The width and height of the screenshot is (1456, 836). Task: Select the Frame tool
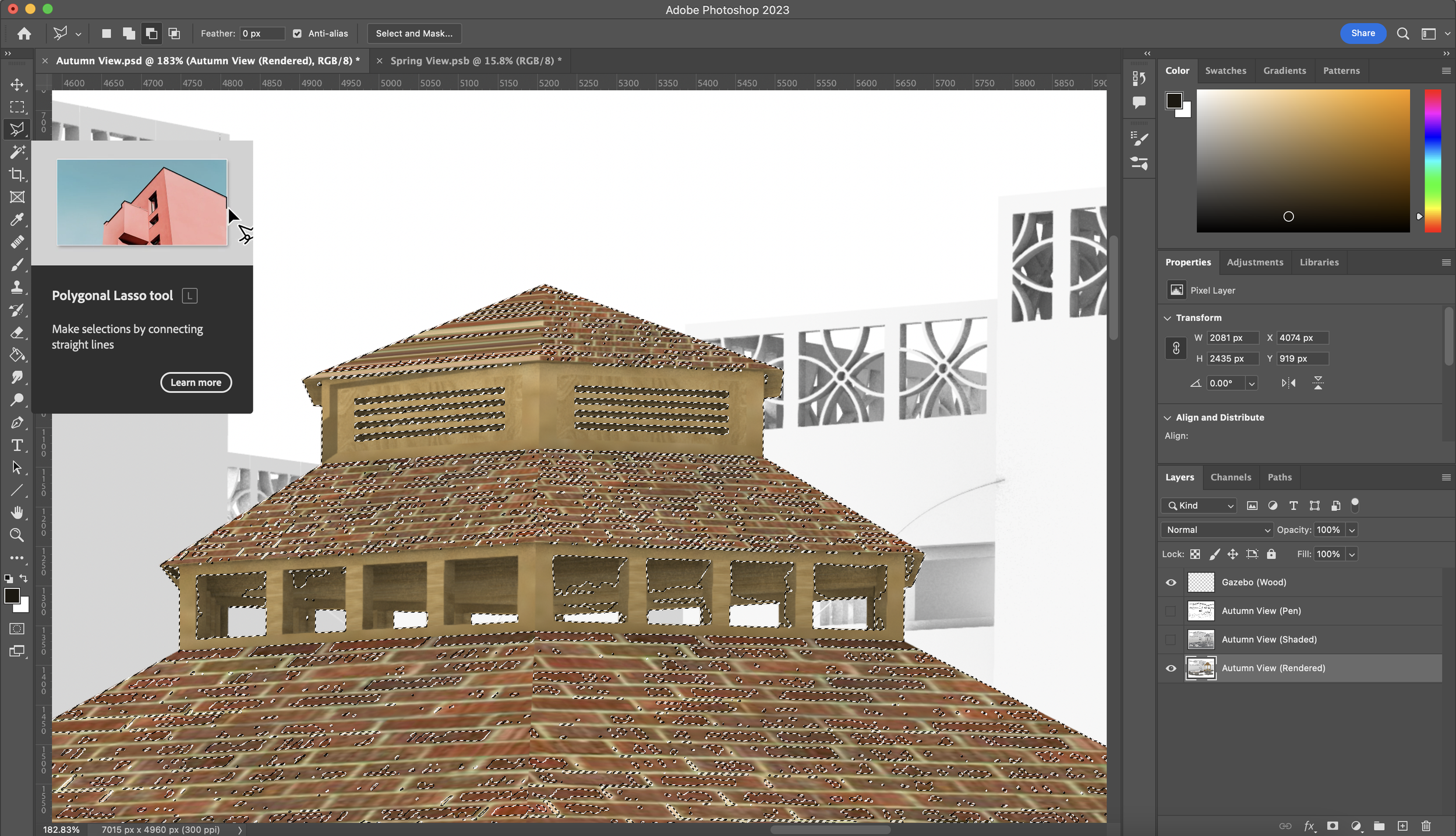(17, 197)
